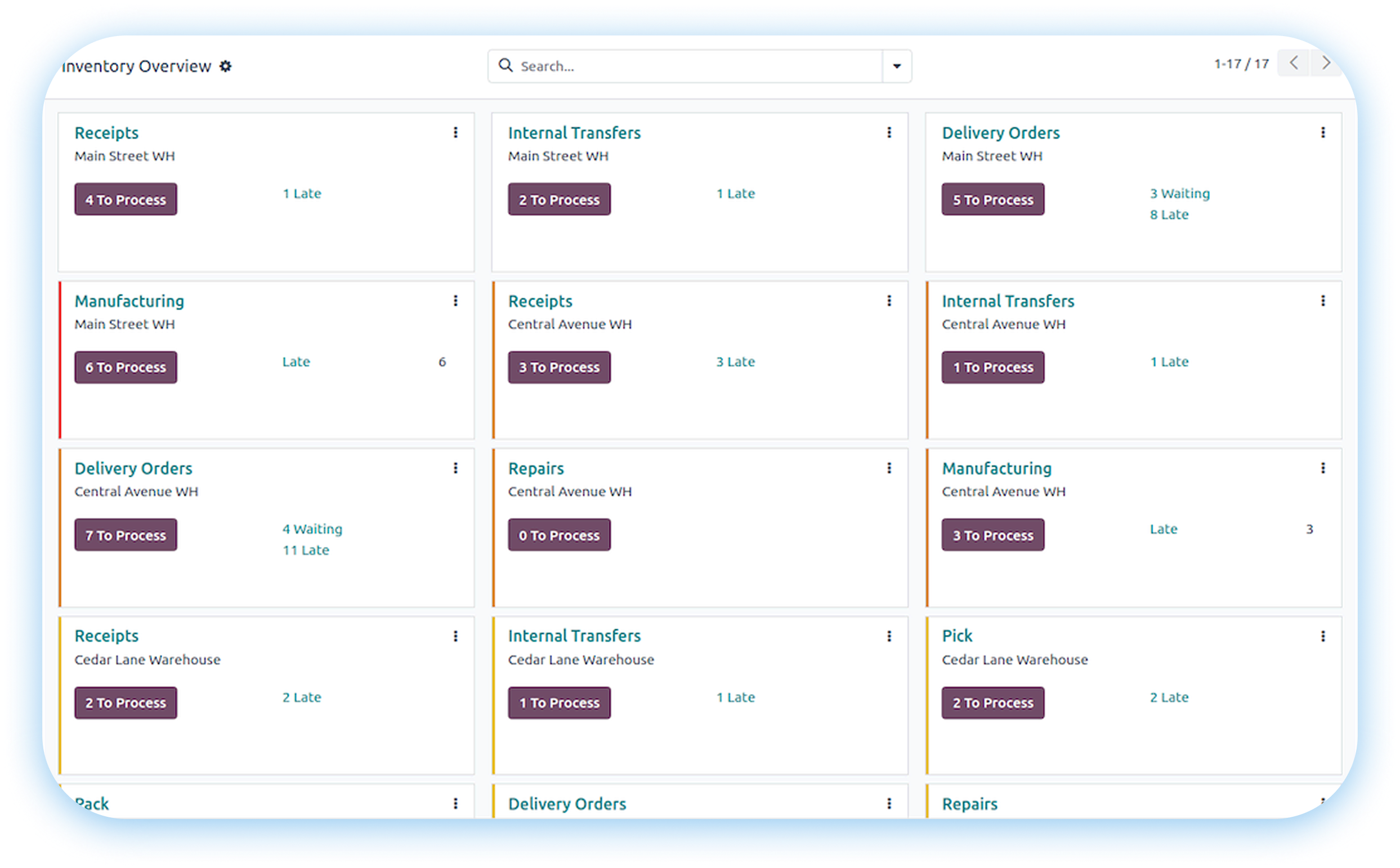1400x868 pixels.
Task: Open the 8 Late delivery orders link
Action: coord(1169,214)
